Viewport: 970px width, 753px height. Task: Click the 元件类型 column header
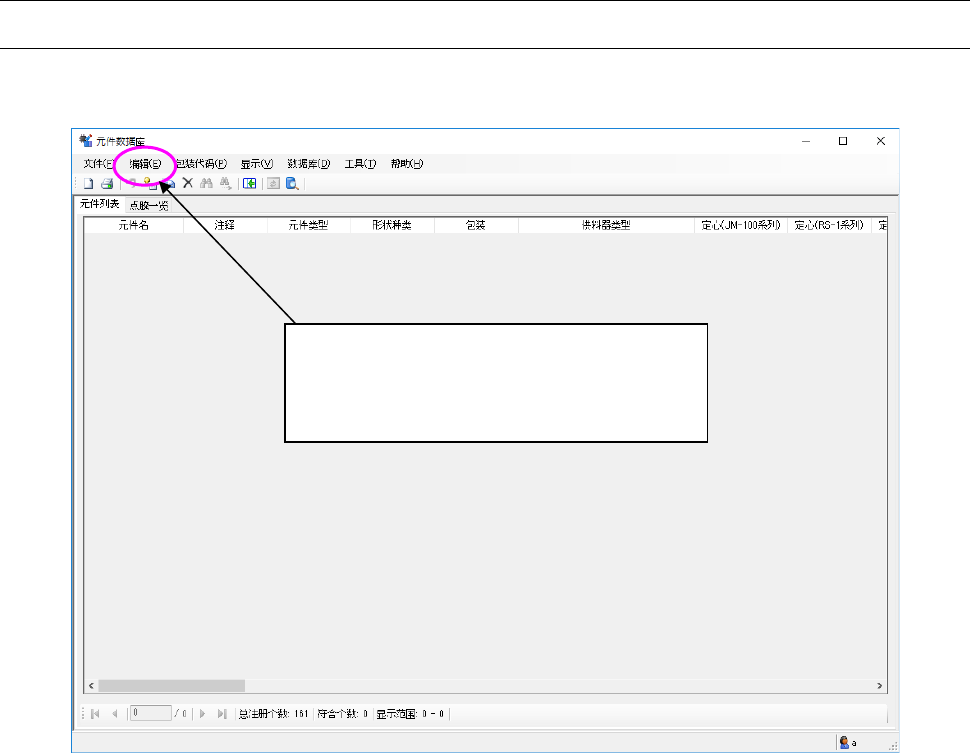pos(308,225)
